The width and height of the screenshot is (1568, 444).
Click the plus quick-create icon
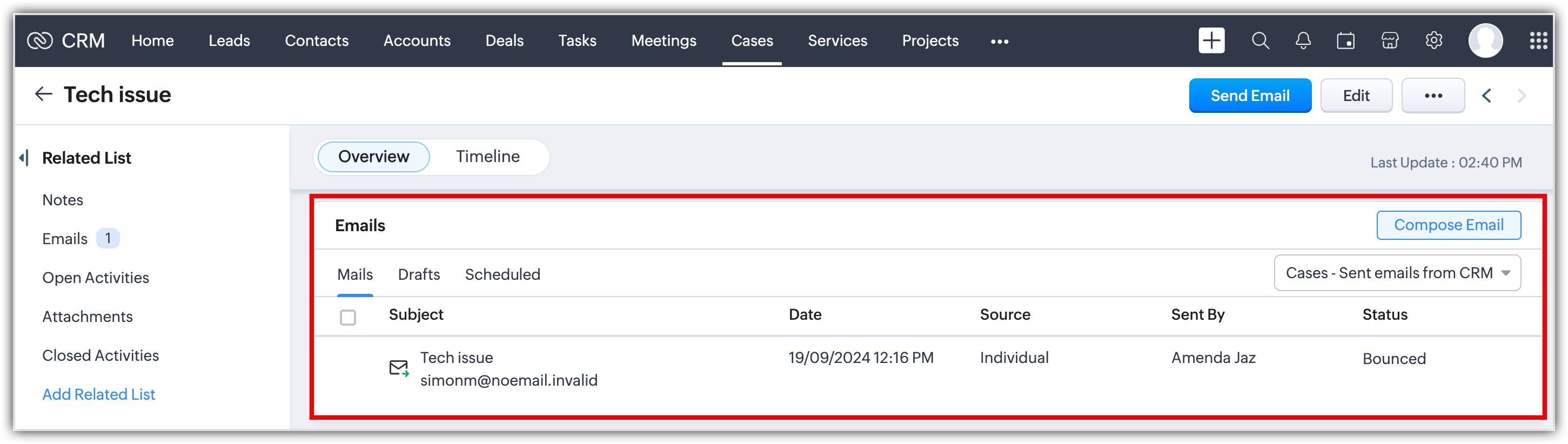1211,41
